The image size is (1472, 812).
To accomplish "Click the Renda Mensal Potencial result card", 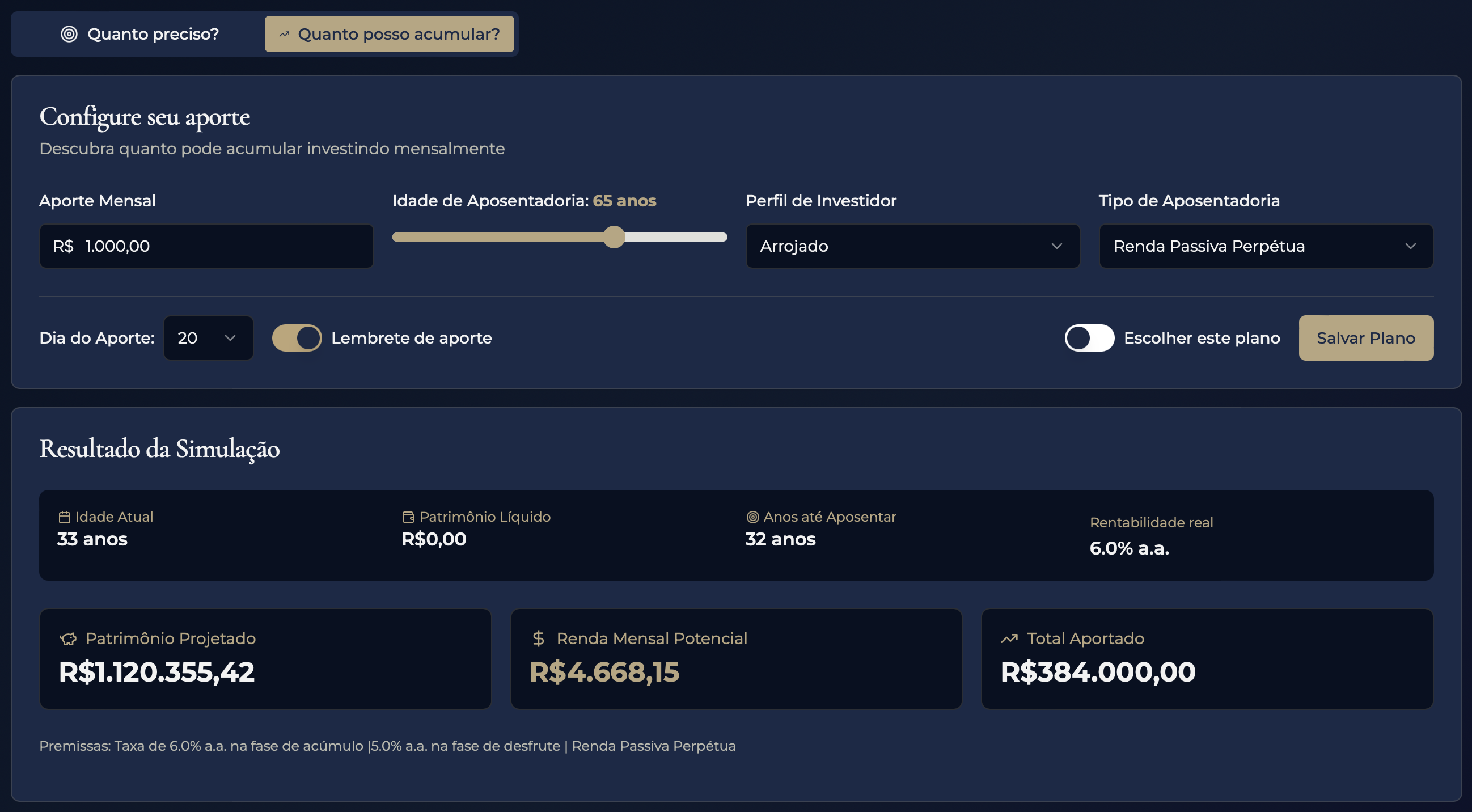I will [x=735, y=659].
